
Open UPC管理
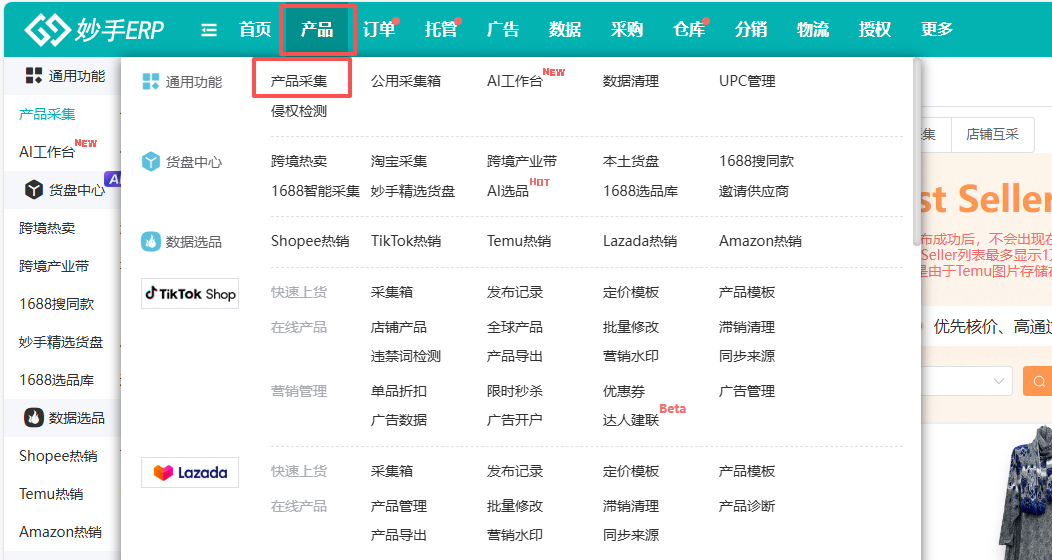click(747, 81)
